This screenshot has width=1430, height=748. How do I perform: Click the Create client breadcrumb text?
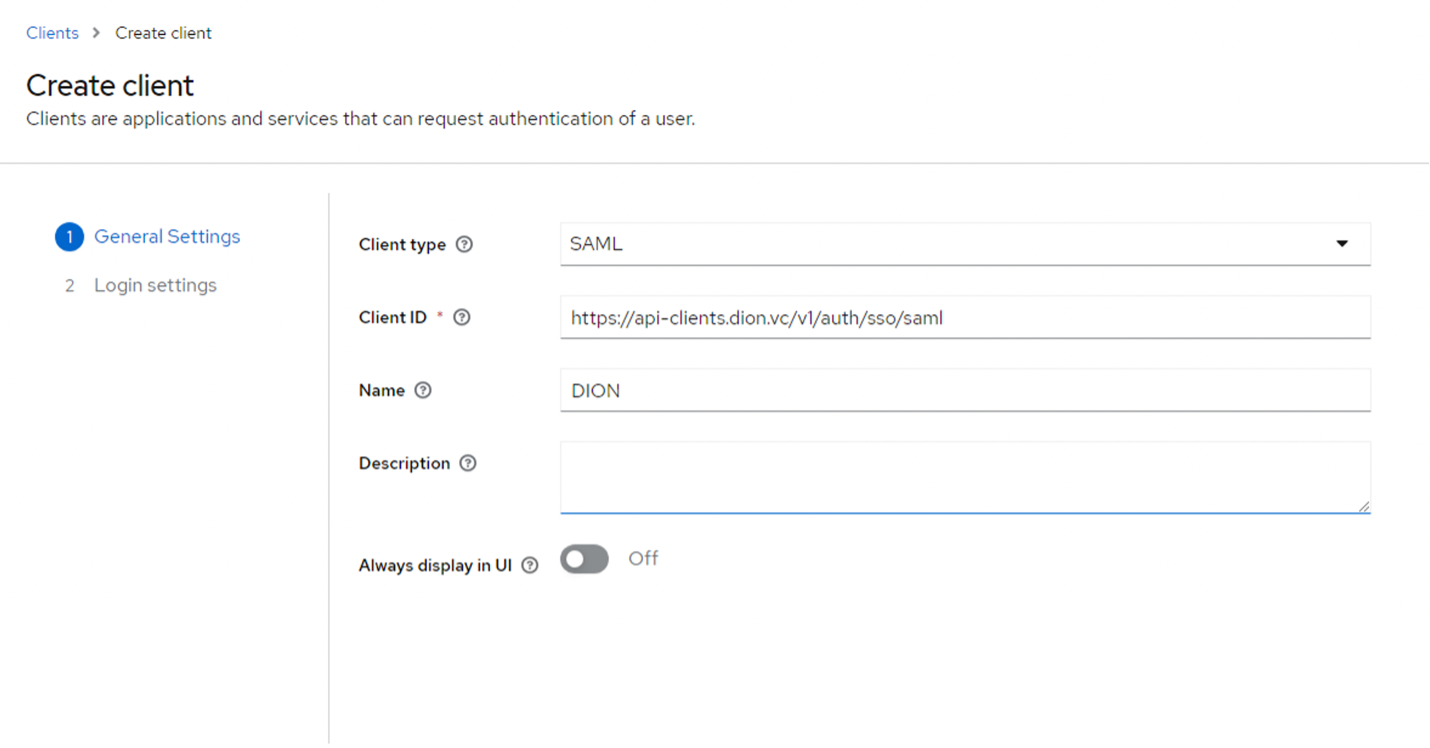click(163, 33)
